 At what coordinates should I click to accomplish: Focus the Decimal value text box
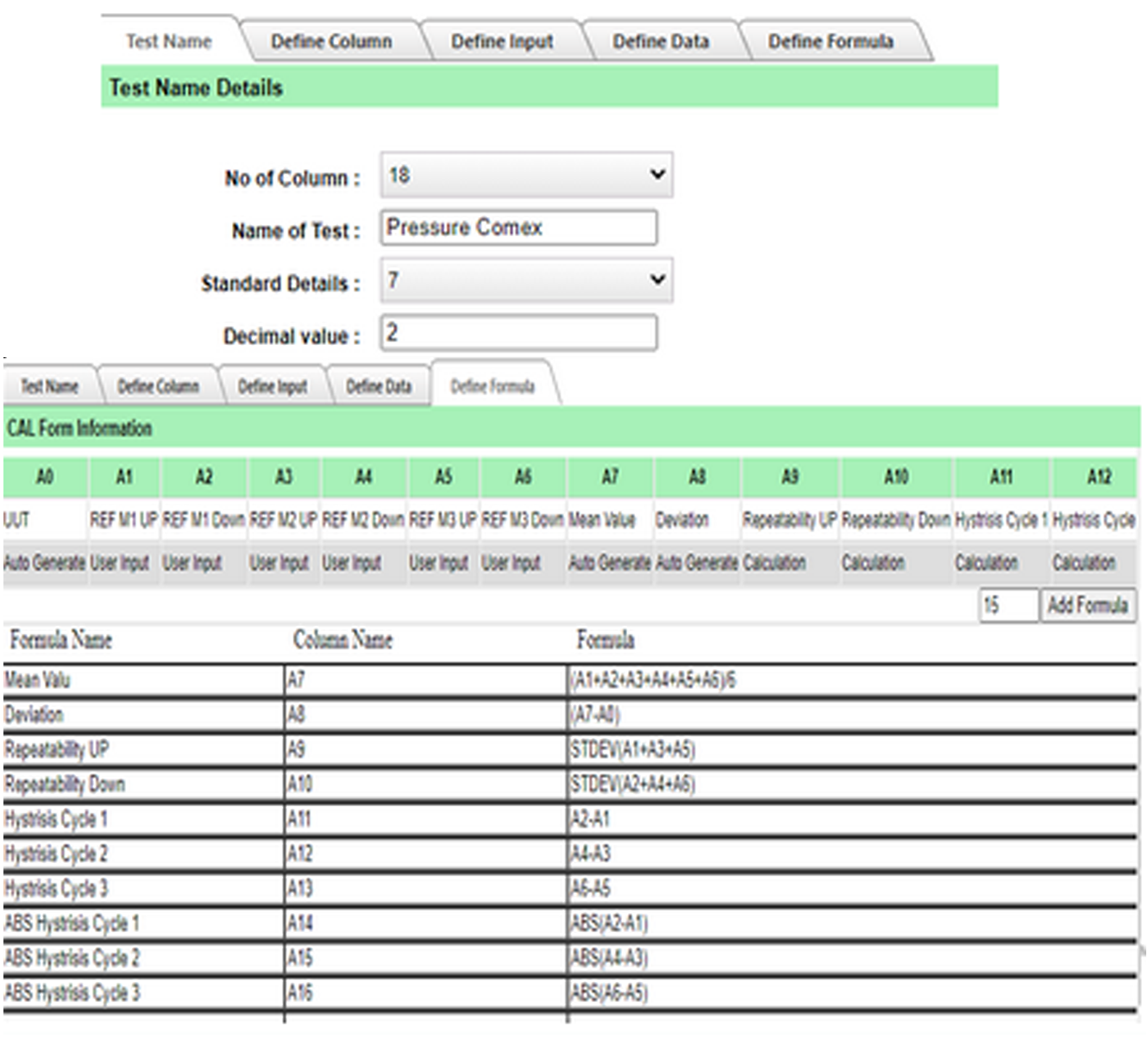[518, 333]
